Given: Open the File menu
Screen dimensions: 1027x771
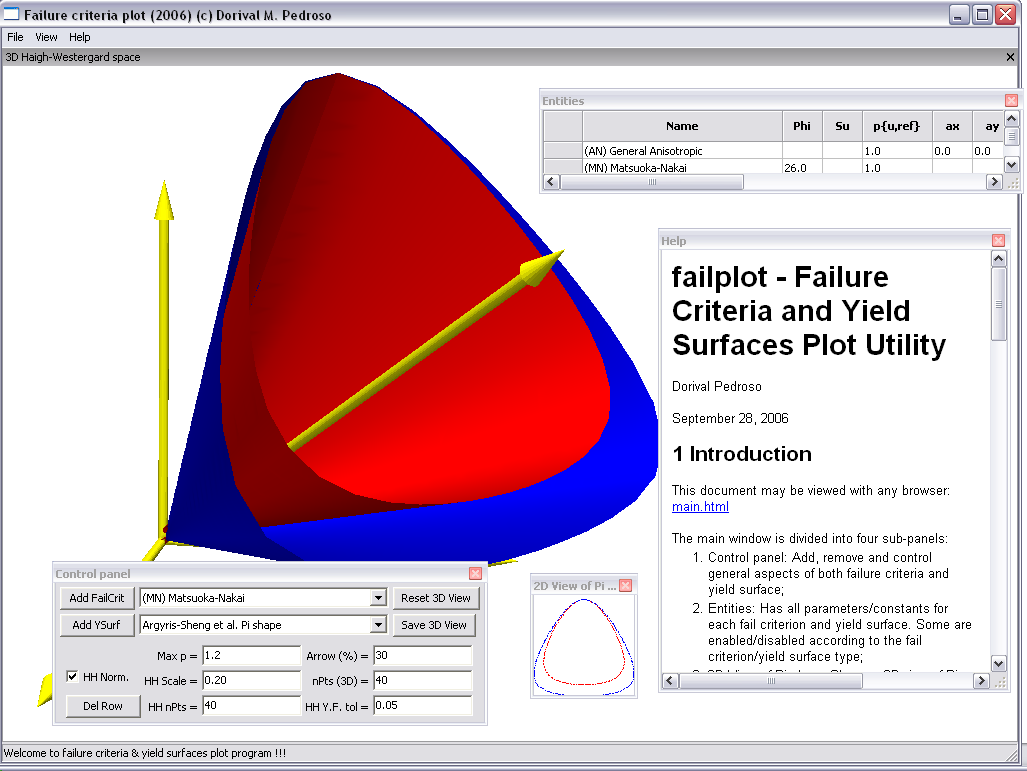Looking at the screenshot, I should coord(15,37).
